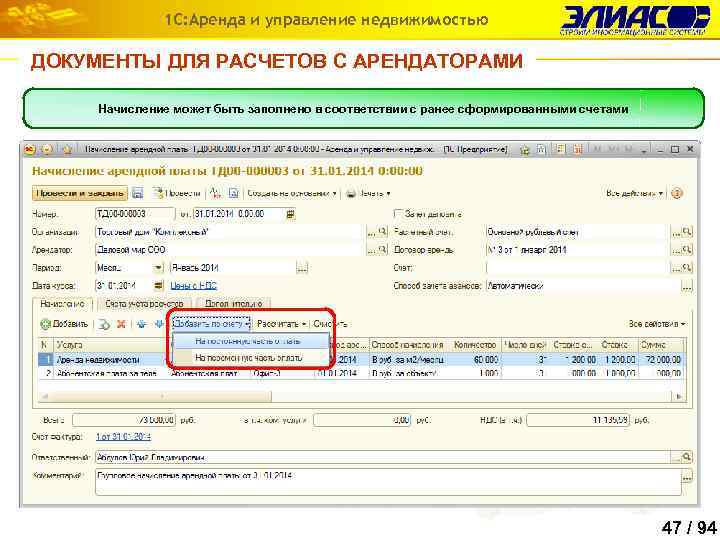
Task: Click the 1C logo icon in title bar
Action: click(30, 150)
